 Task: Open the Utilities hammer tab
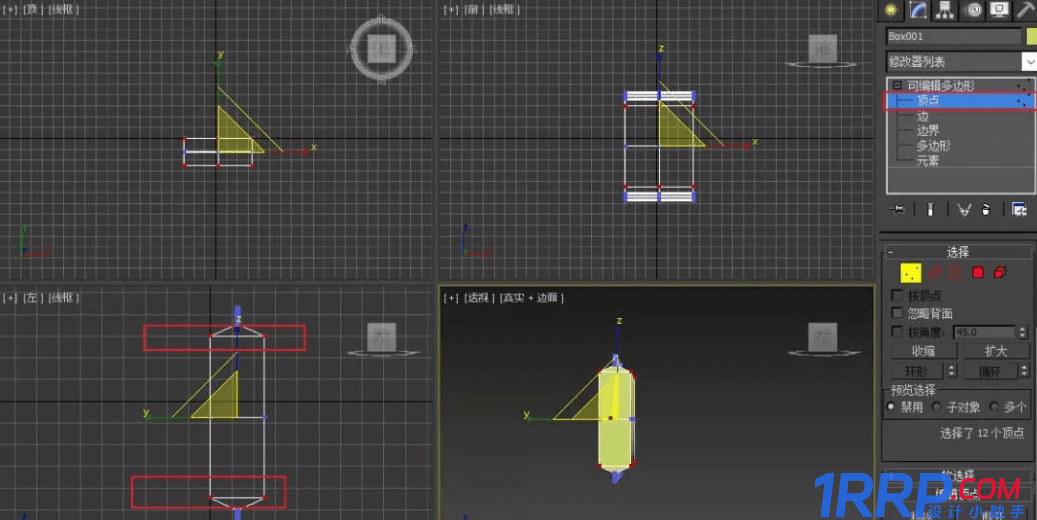tap(1025, 10)
